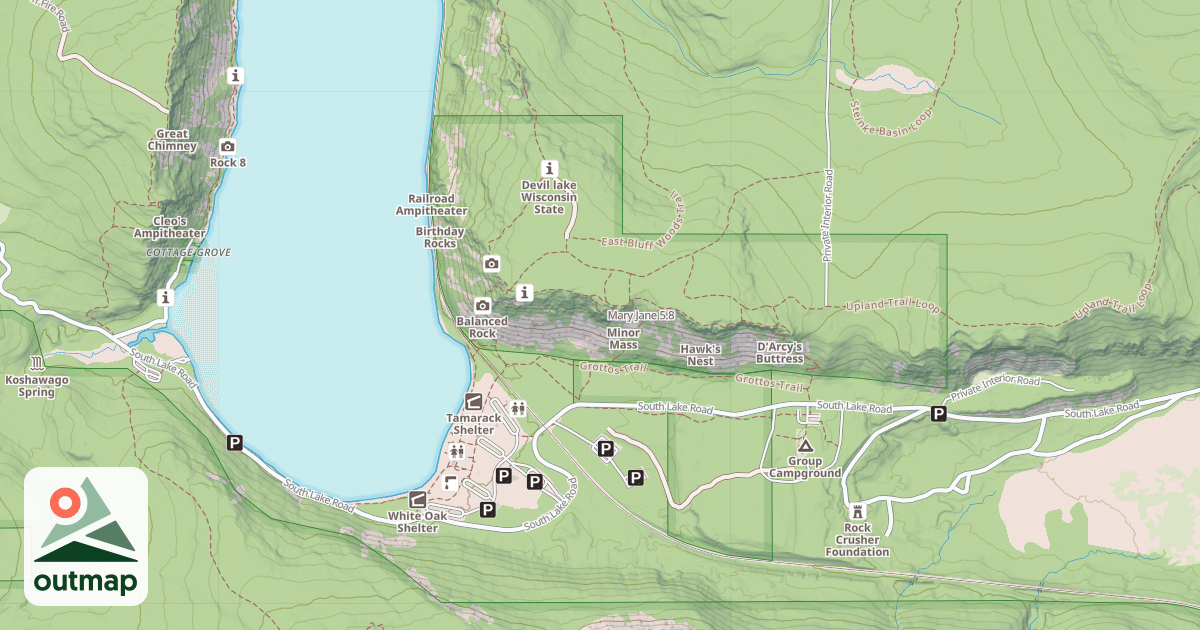Image resolution: width=1200 pixels, height=630 pixels.
Task: Click the Group Campground label
Action: (805, 468)
